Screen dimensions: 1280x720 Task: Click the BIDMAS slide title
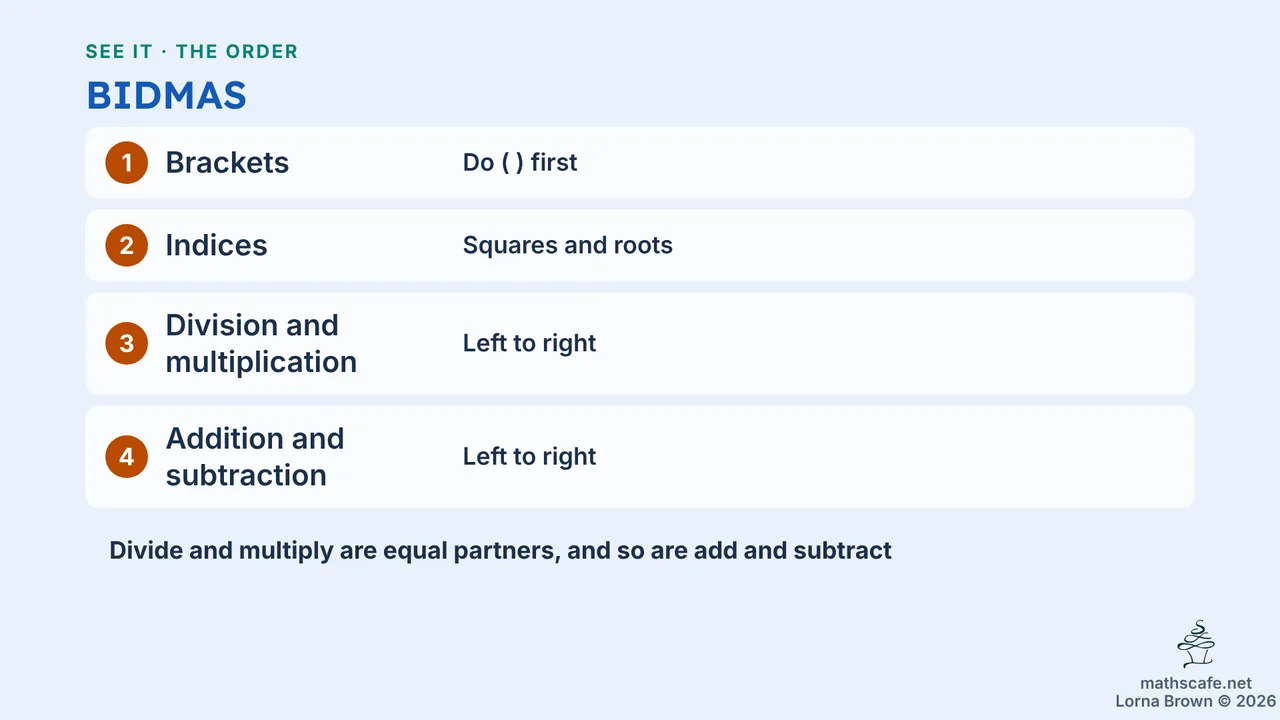point(166,96)
